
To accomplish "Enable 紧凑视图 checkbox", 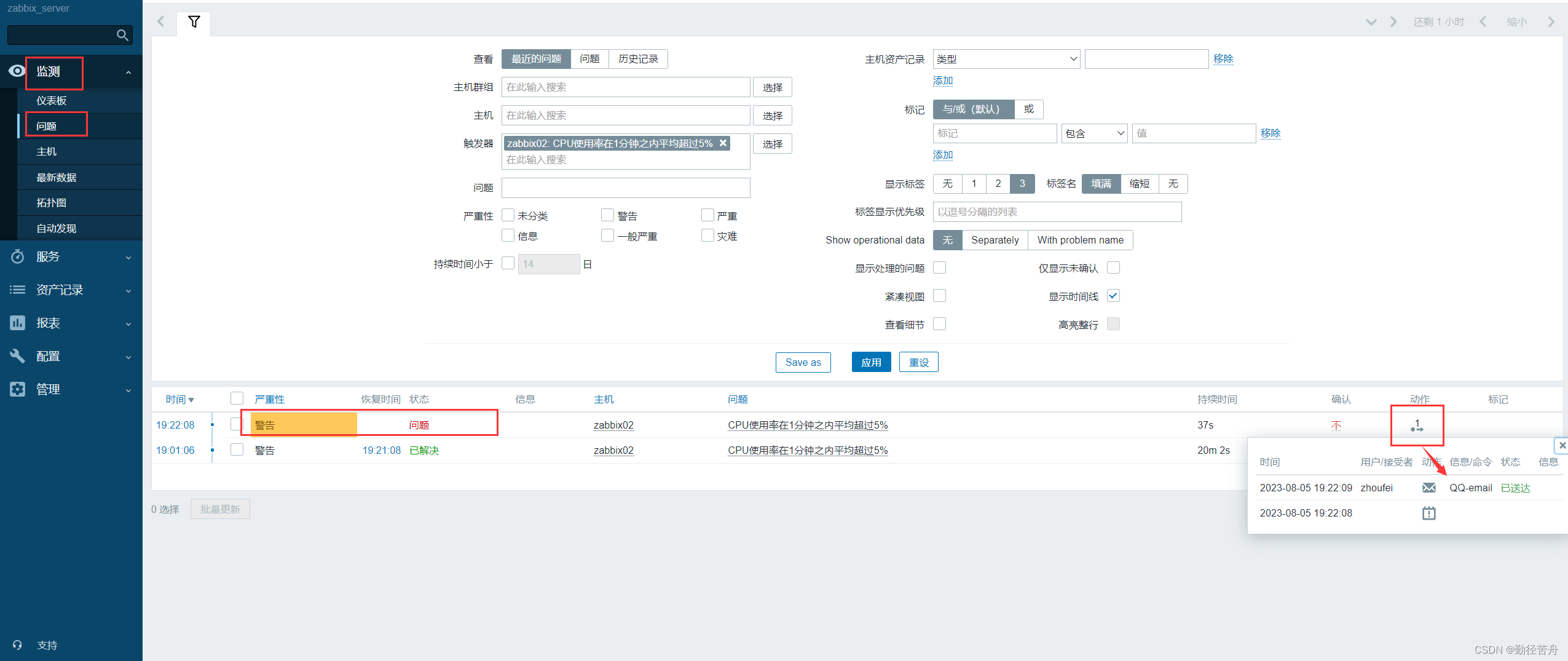I will pos(940,296).
